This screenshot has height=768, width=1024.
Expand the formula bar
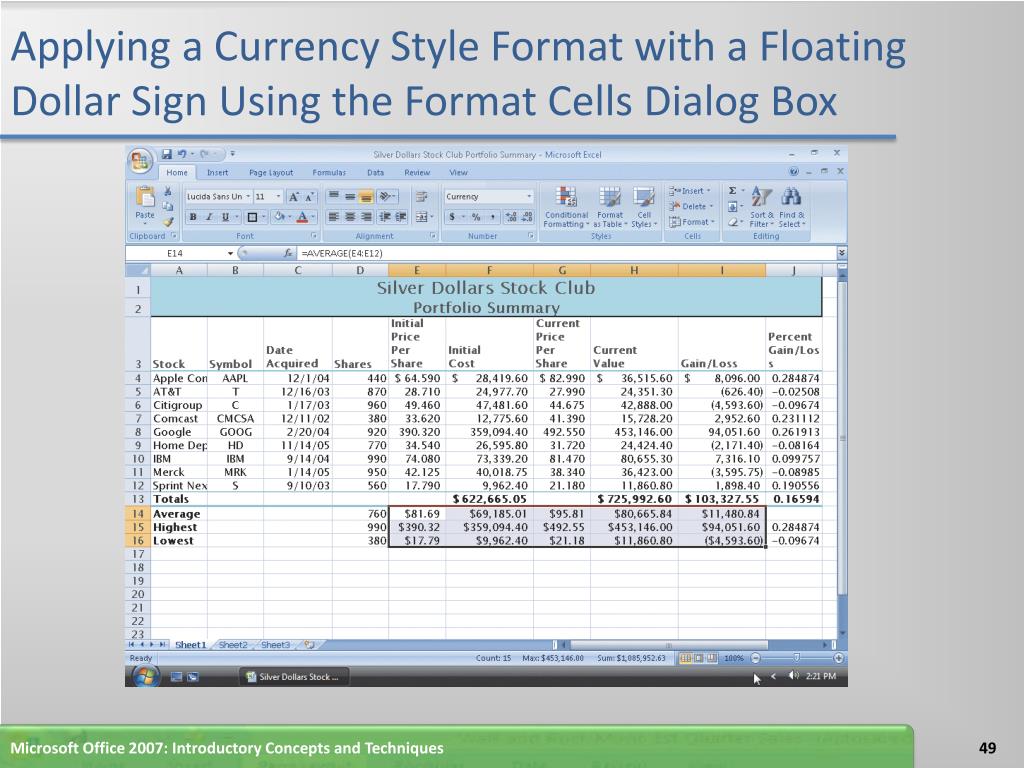[842, 253]
